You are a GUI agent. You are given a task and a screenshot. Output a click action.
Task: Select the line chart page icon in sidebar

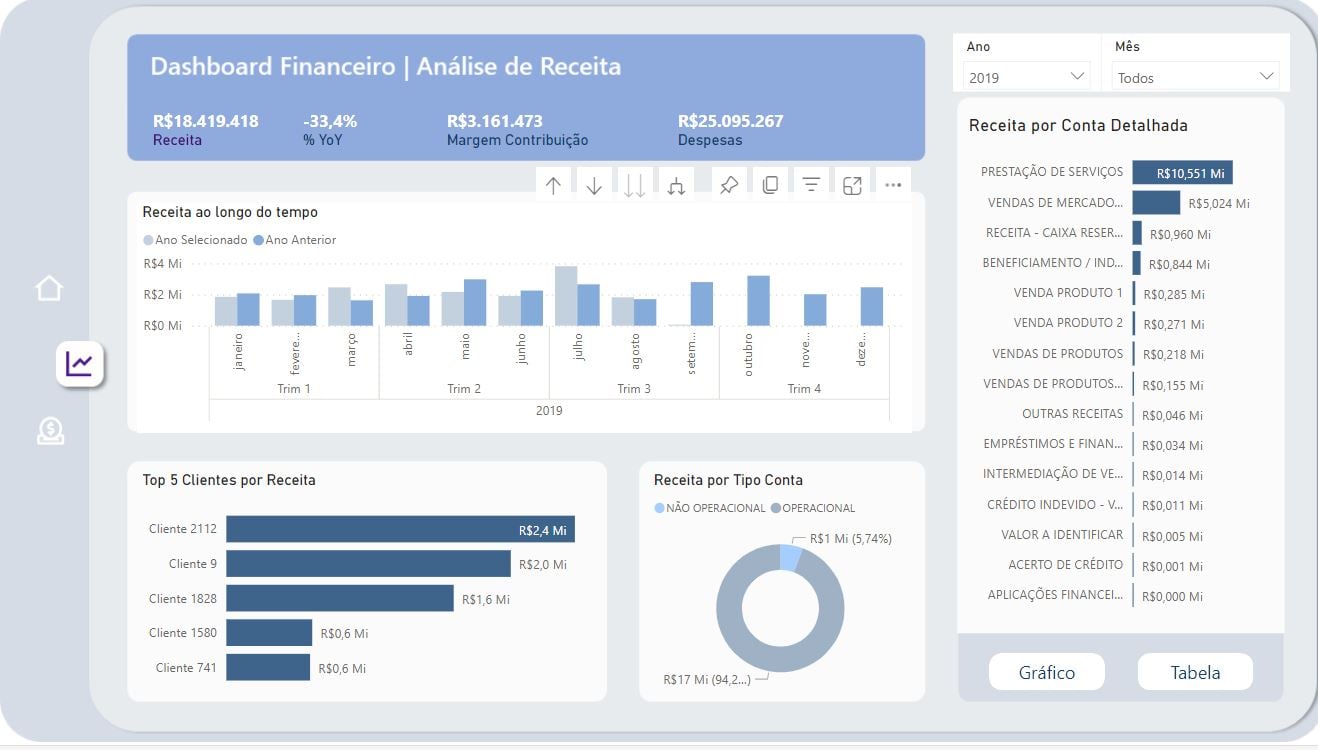(79, 363)
